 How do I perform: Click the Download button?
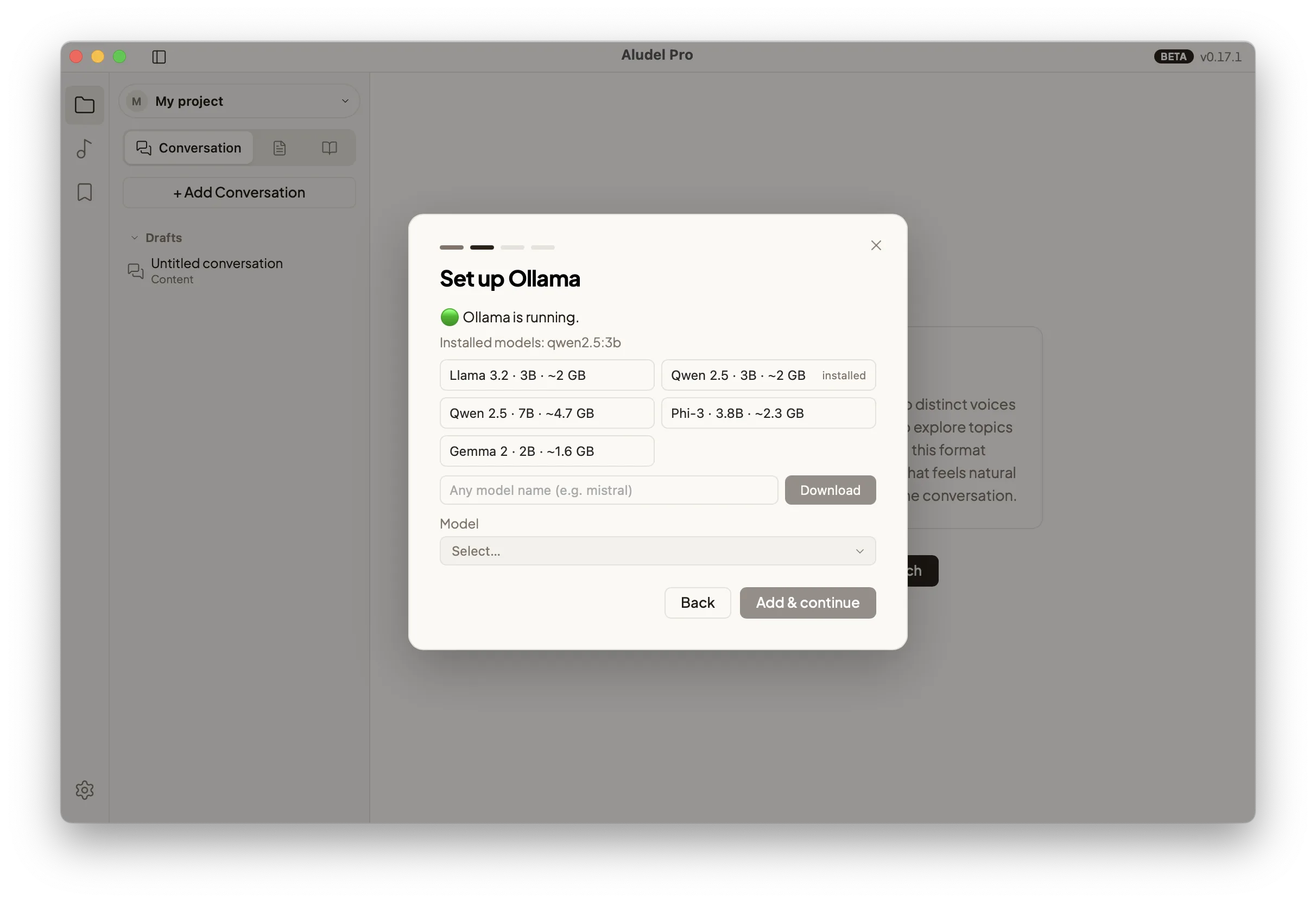[830, 489]
